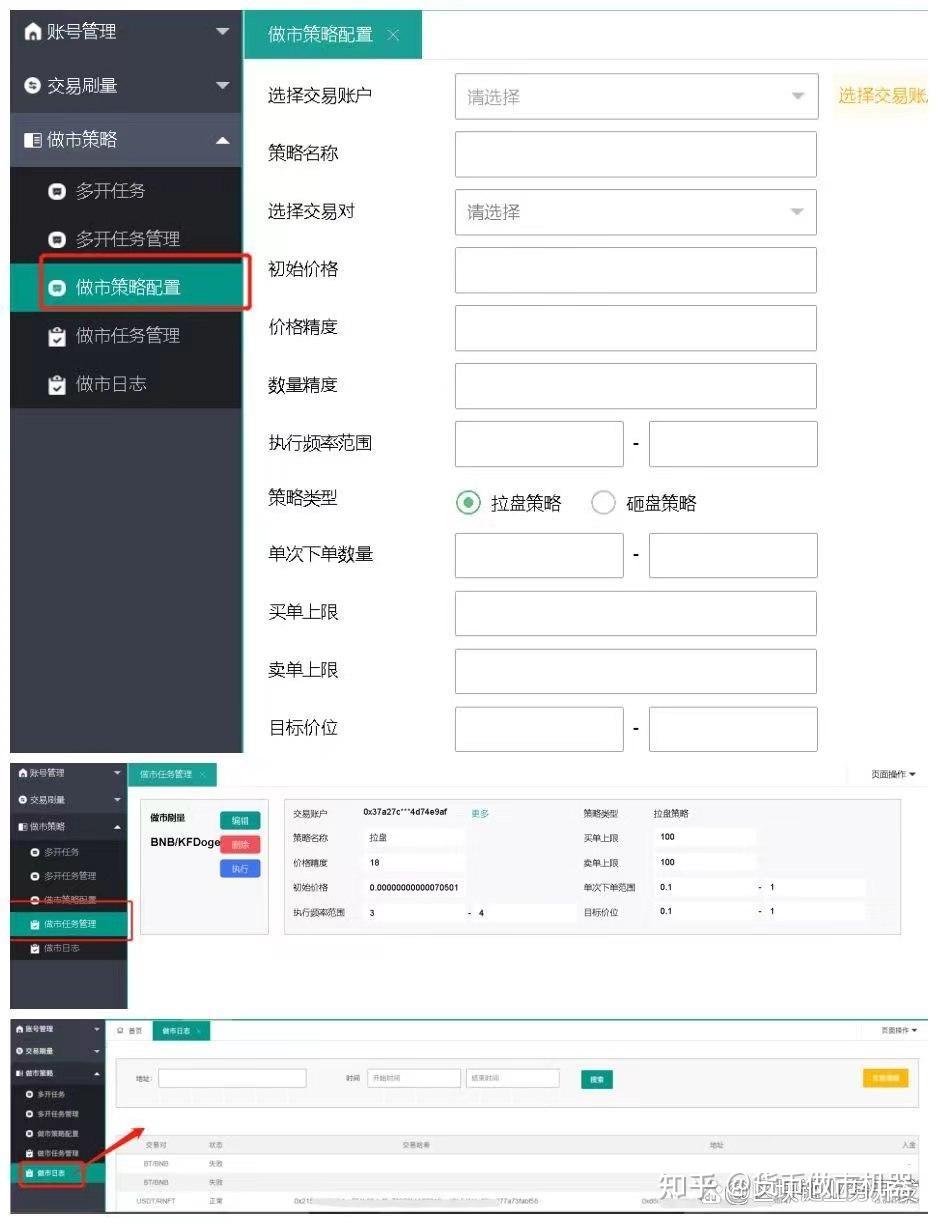
Task: Expand the 页面操作 dropdown menu
Action: [893, 775]
